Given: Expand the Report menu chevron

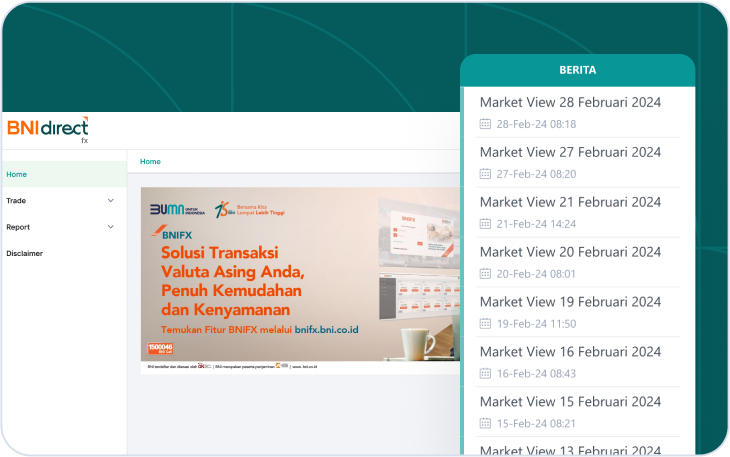Looking at the screenshot, I should (111, 227).
